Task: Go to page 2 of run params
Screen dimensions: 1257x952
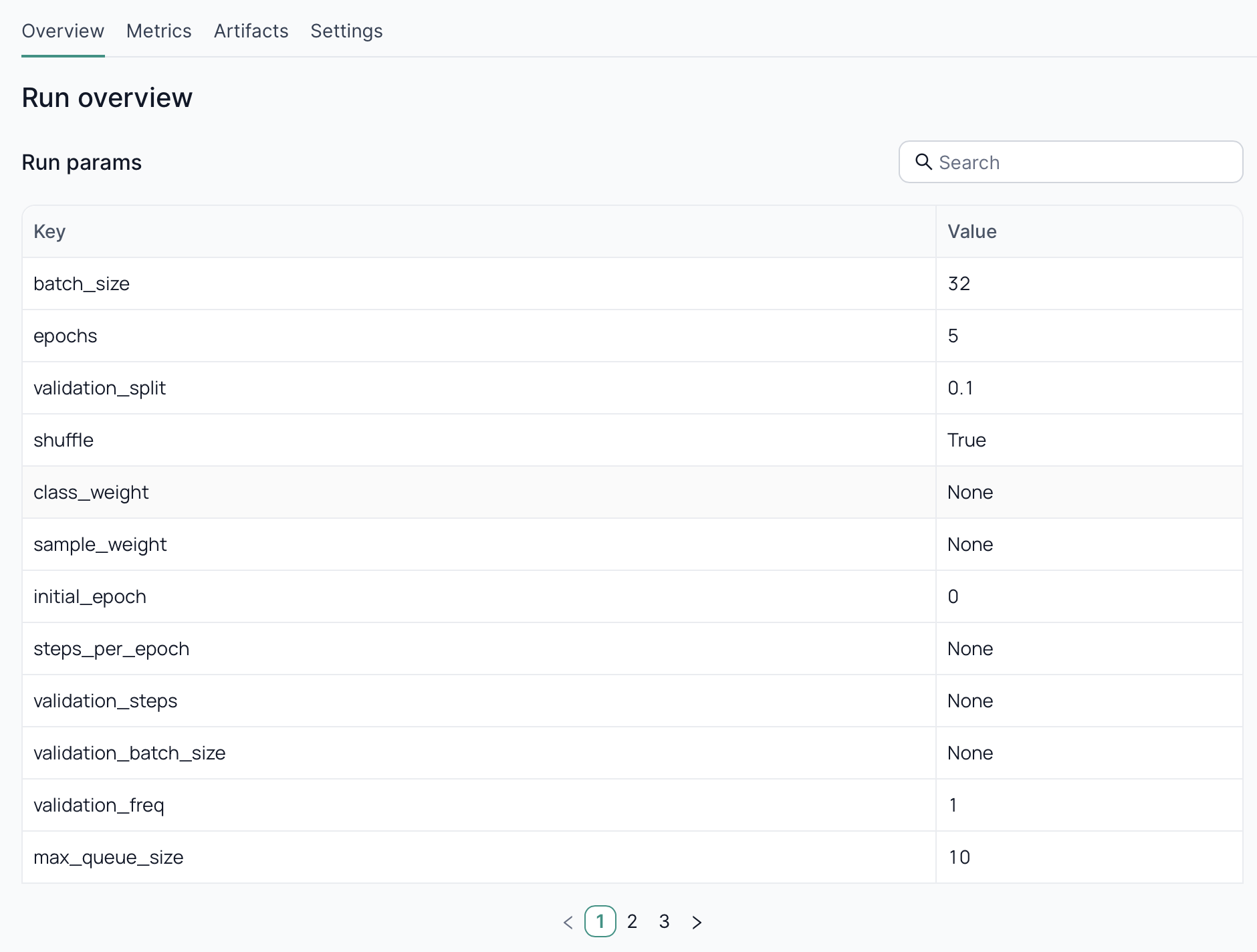Action: pos(633,921)
